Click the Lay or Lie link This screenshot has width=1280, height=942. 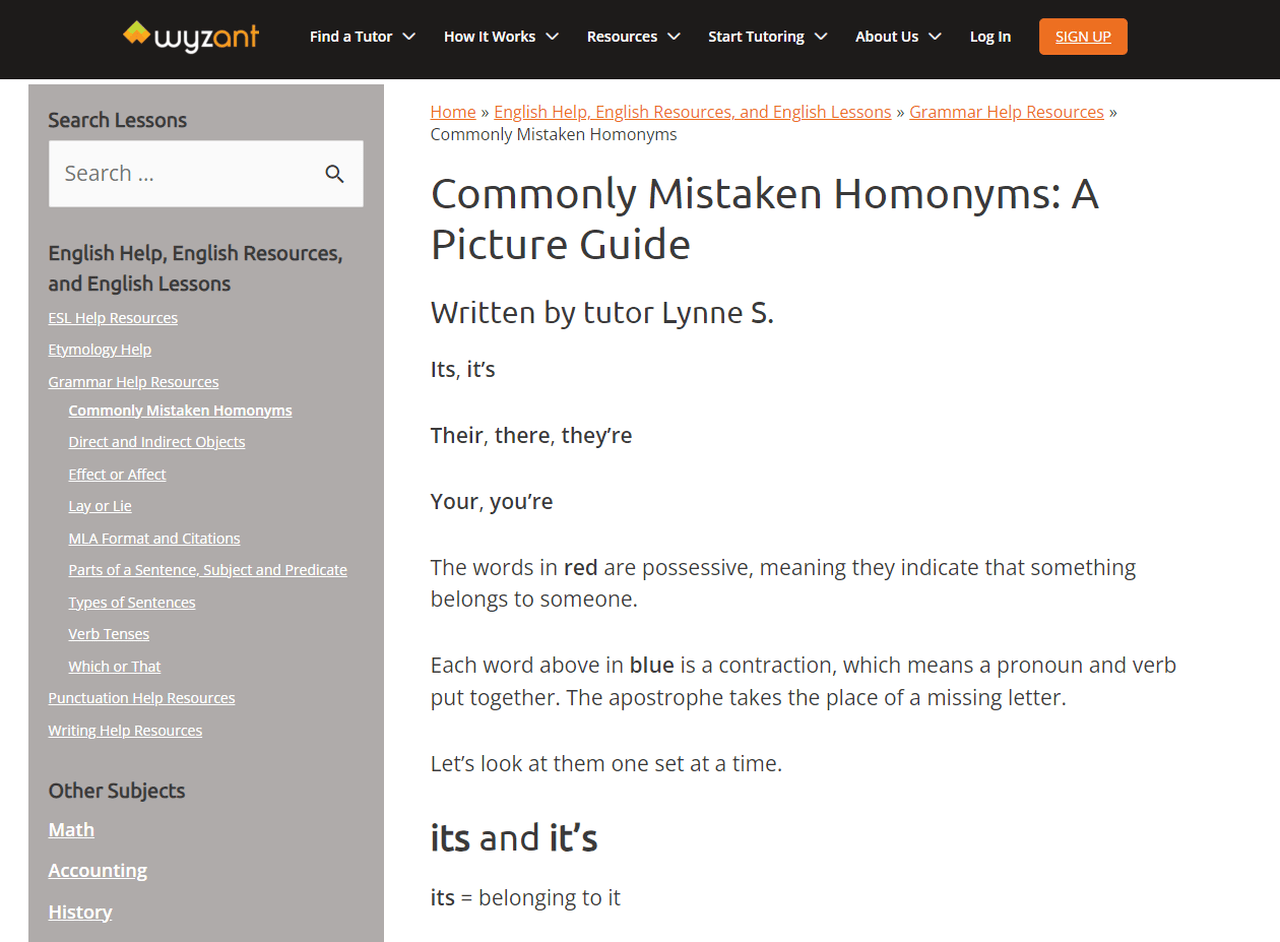pos(99,506)
